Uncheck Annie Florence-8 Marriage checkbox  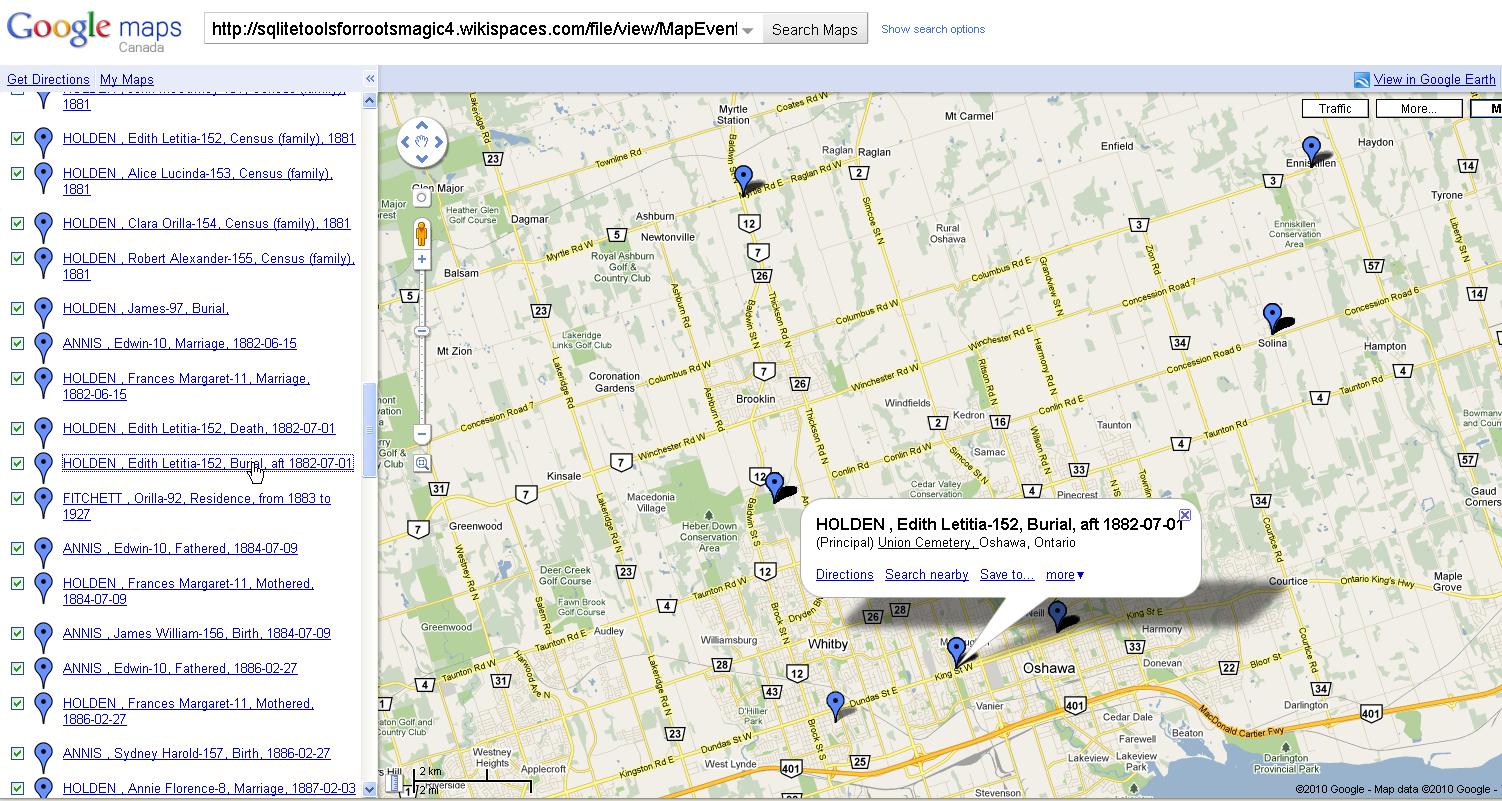[x=17, y=789]
